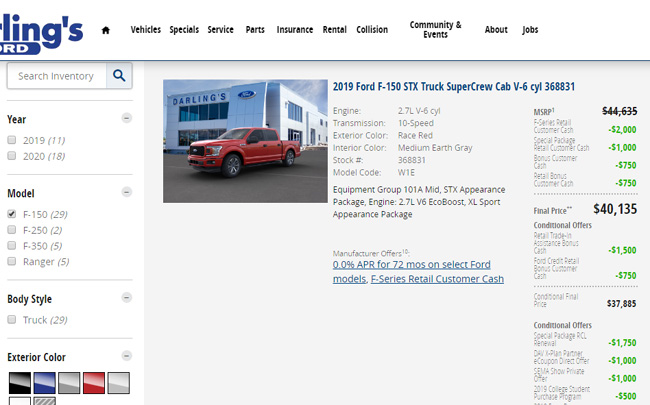650x405 pixels.
Task: Check the F-350 model filter
Action: (12, 245)
